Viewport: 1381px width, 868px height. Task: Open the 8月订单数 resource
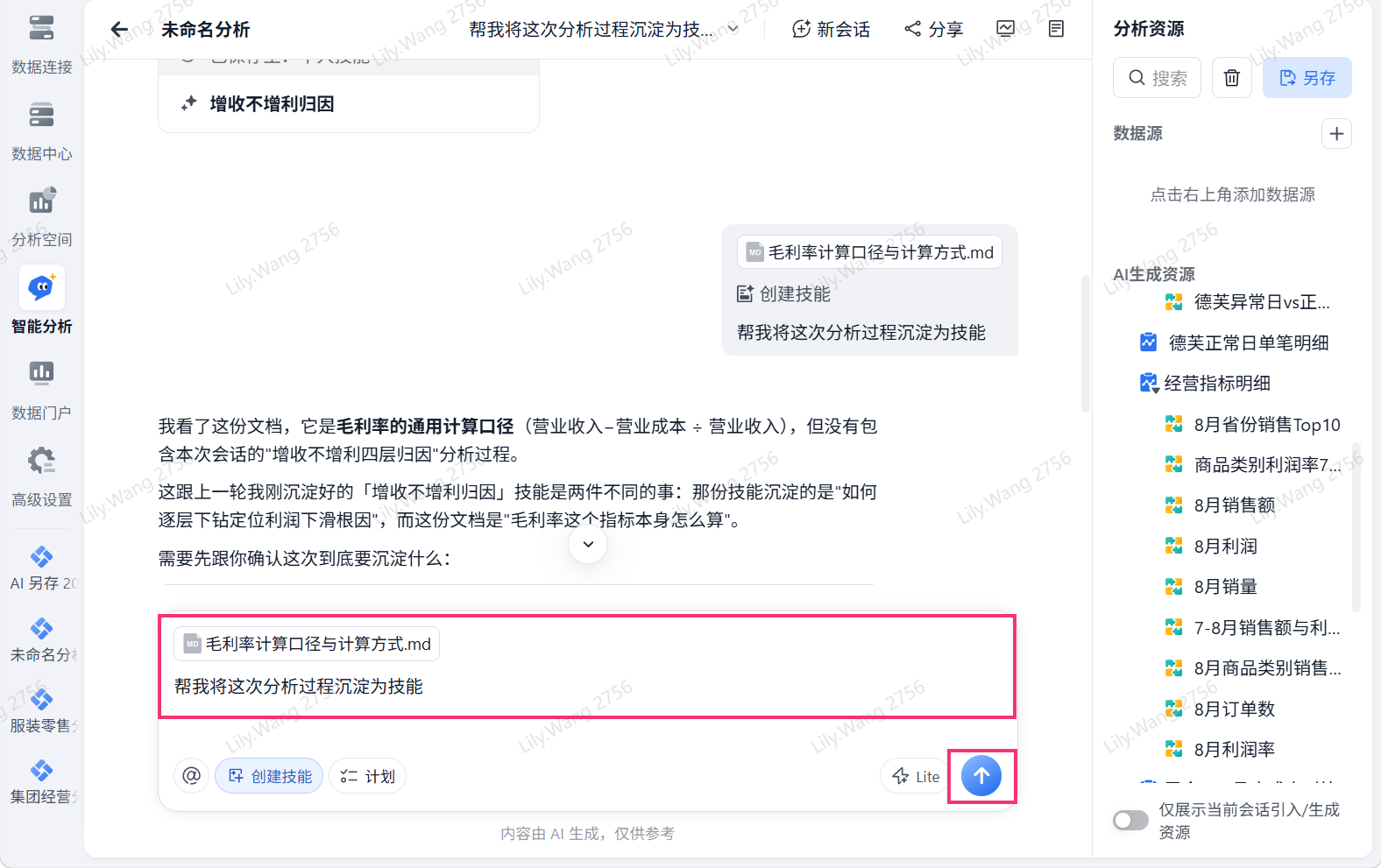click(x=1221, y=709)
